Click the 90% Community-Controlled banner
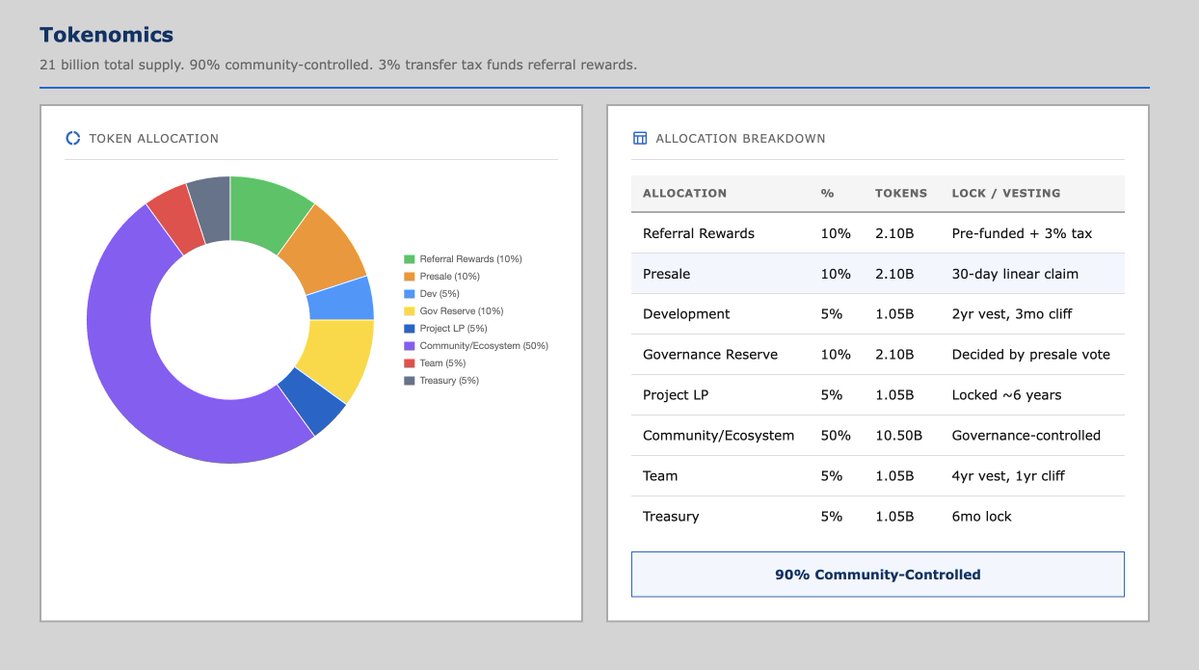 tap(878, 574)
